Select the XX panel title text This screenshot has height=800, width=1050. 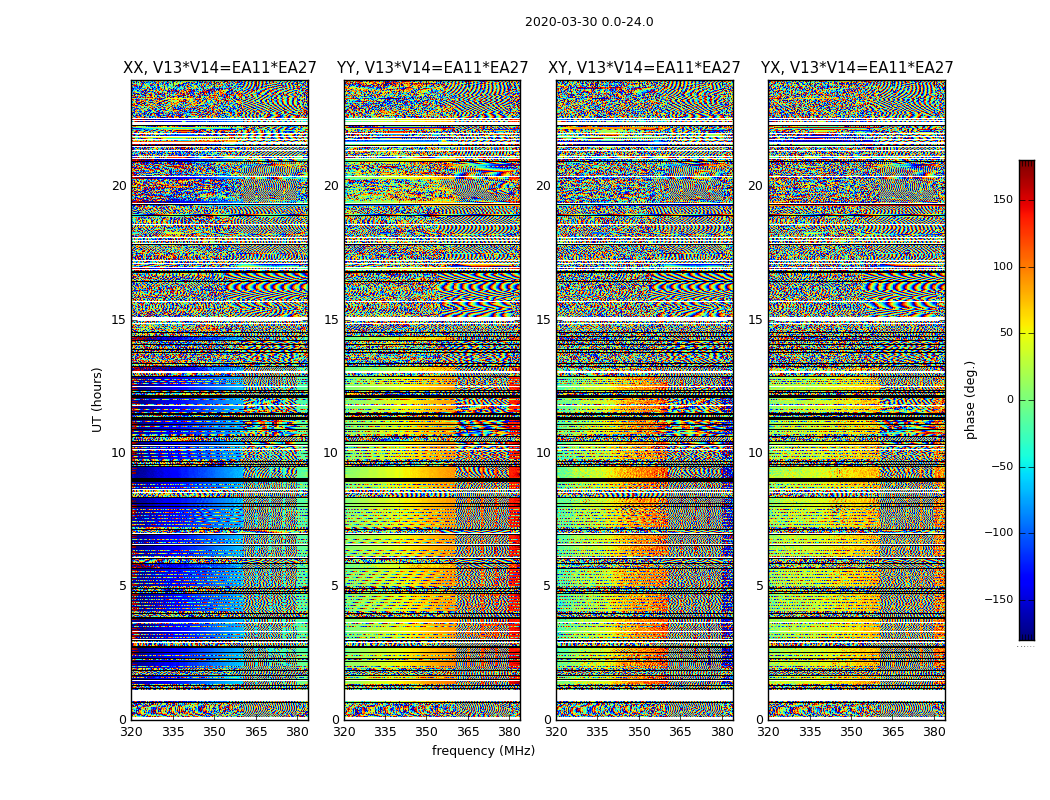(x=220, y=68)
